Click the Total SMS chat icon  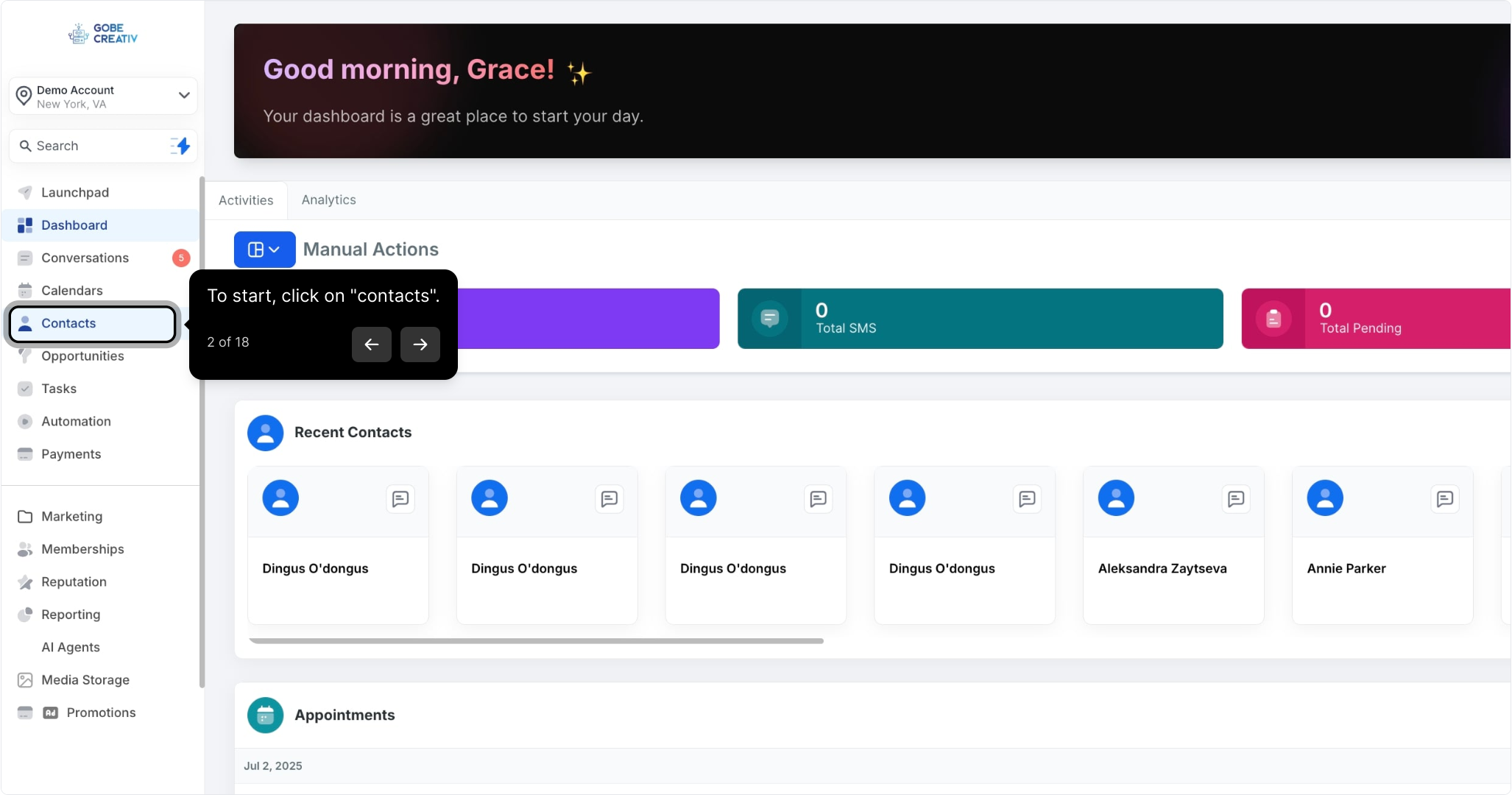click(769, 319)
